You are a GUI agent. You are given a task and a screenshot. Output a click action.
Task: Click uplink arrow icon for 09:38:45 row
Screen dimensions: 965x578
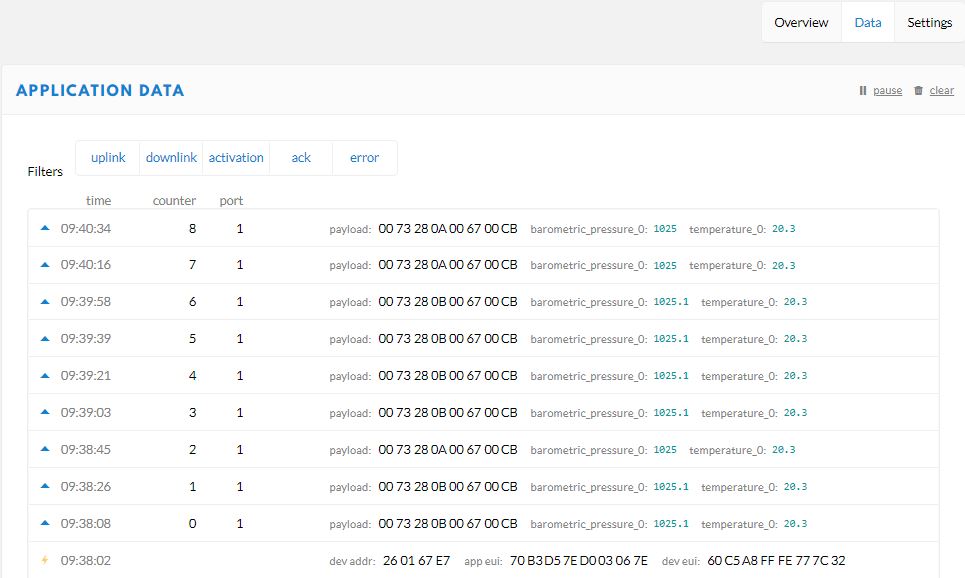[x=44, y=449]
